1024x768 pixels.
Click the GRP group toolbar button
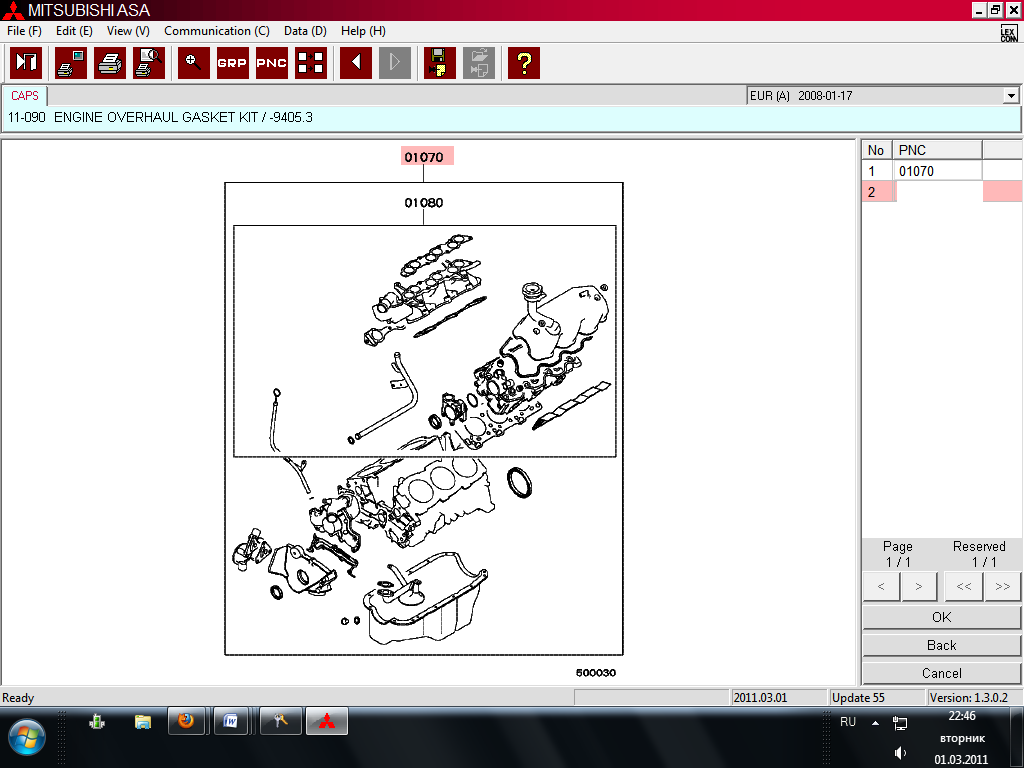(x=232, y=63)
